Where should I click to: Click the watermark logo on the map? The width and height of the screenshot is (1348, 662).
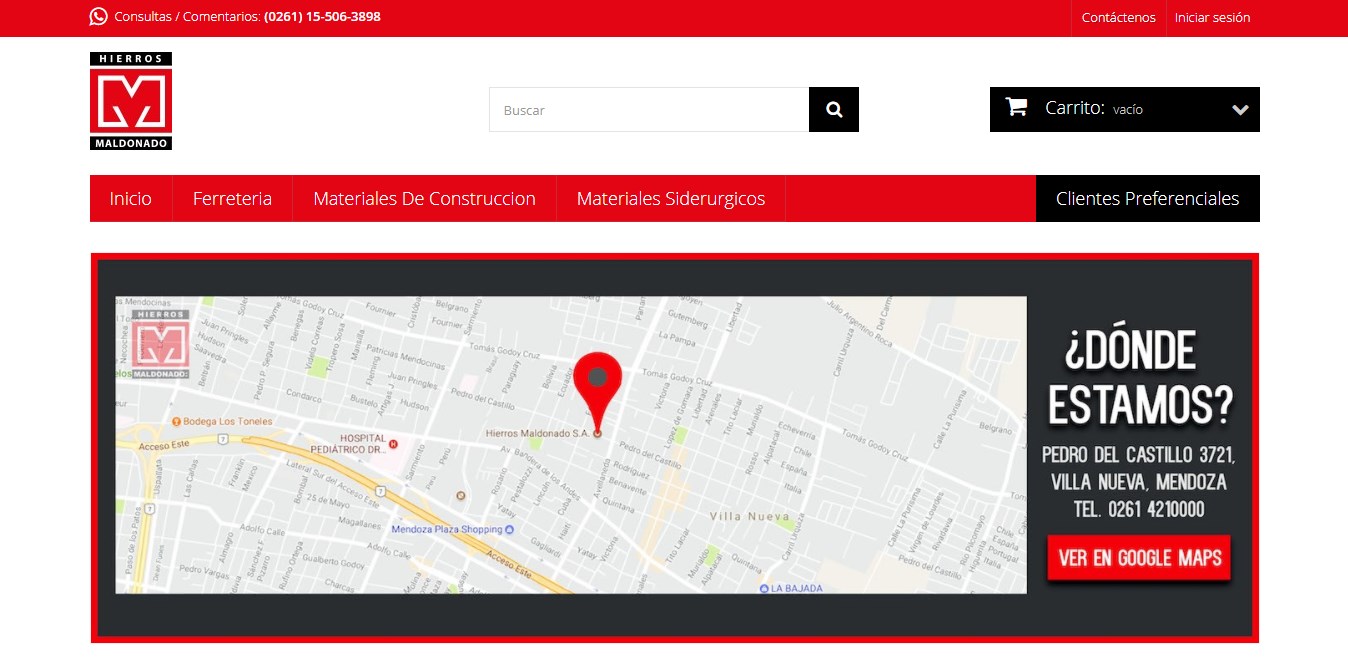(x=161, y=344)
